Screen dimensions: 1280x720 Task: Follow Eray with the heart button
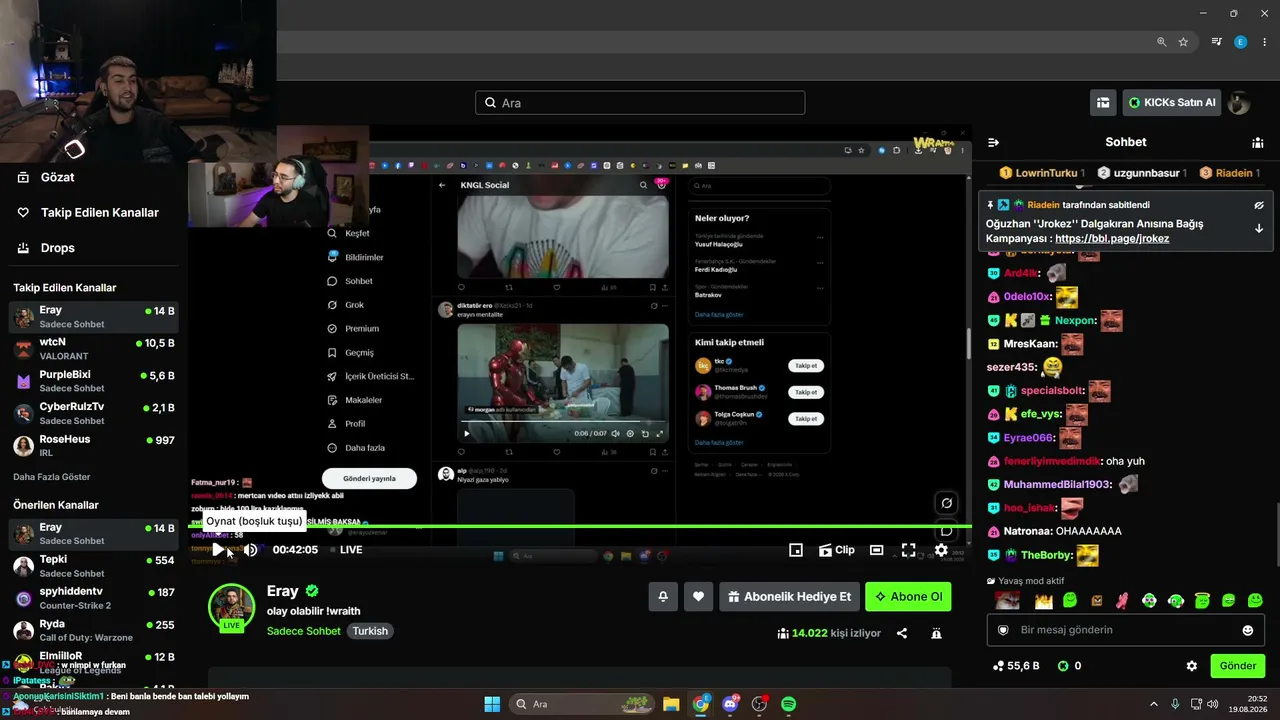coord(698,597)
